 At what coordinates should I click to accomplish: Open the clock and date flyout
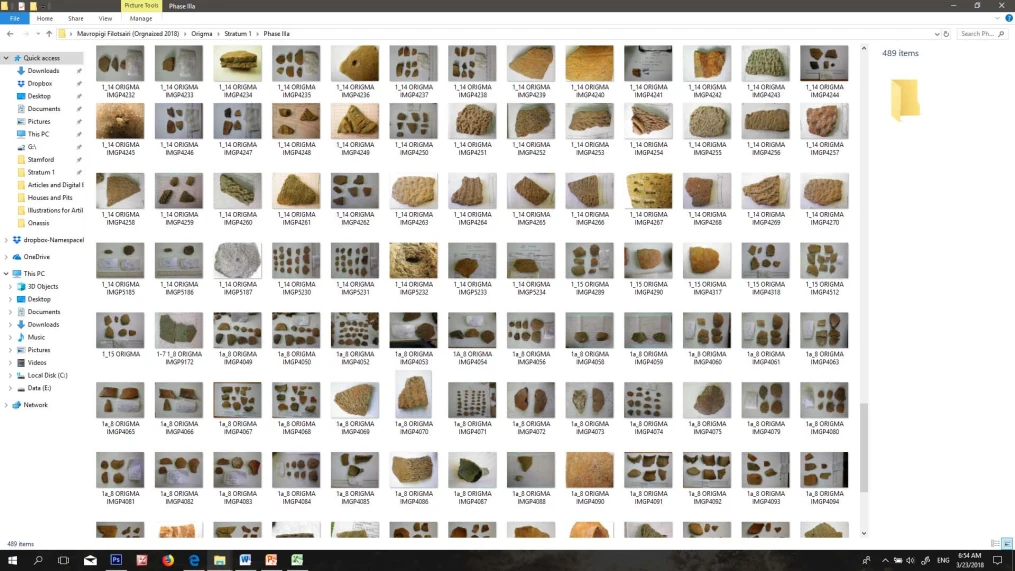[x=969, y=560]
